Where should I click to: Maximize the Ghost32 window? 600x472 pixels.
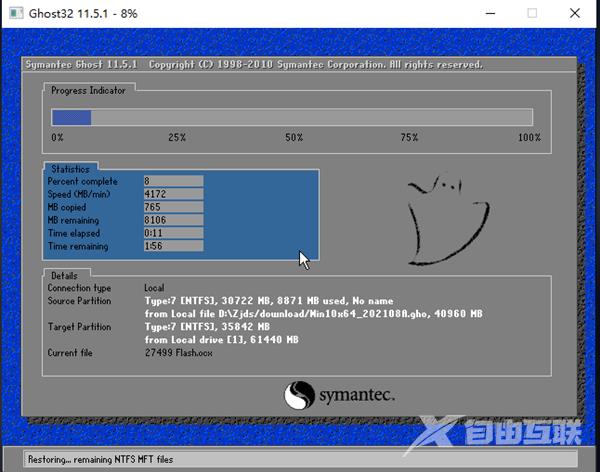pos(532,13)
